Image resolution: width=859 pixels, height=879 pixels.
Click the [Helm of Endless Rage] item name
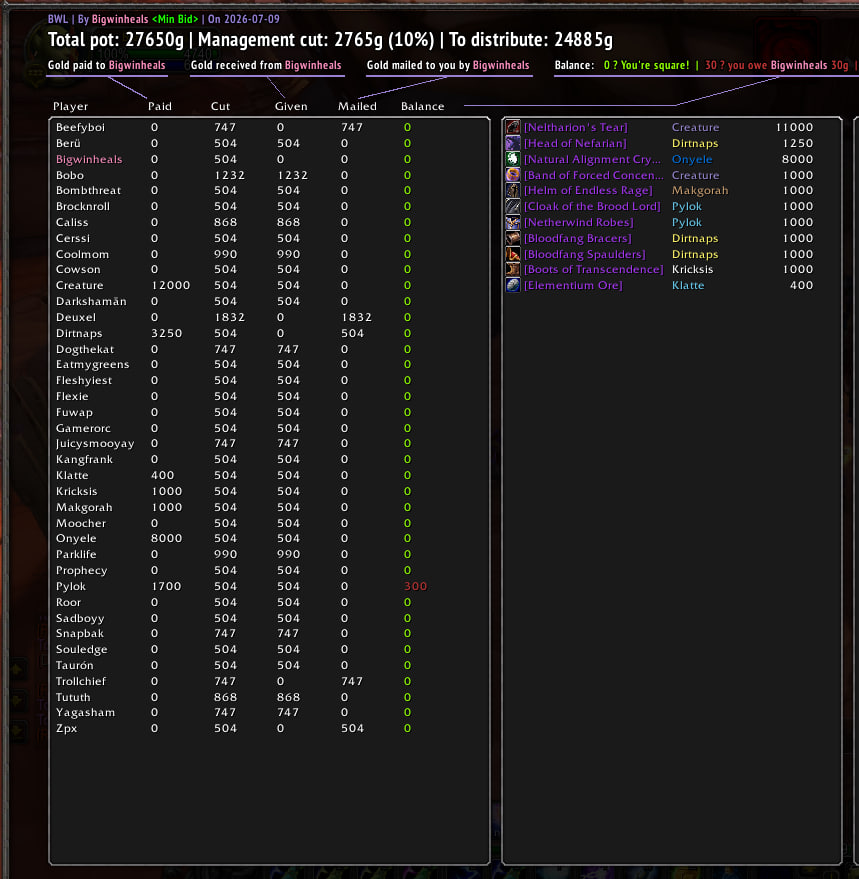(x=588, y=191)
